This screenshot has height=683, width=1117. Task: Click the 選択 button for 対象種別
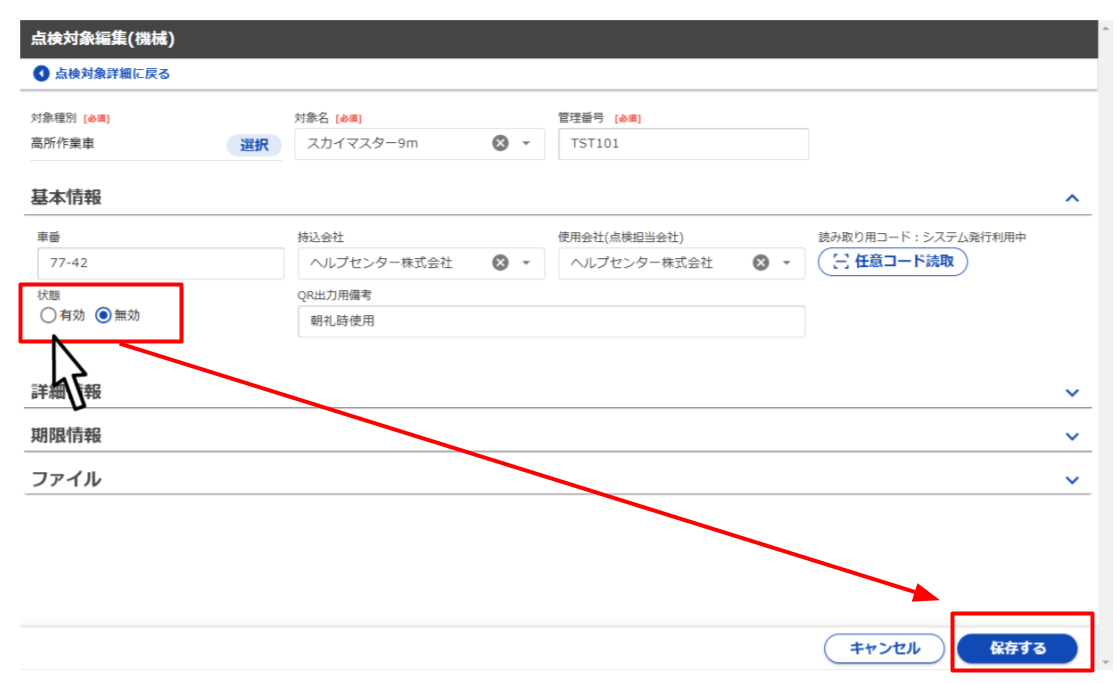pos(254,144)
